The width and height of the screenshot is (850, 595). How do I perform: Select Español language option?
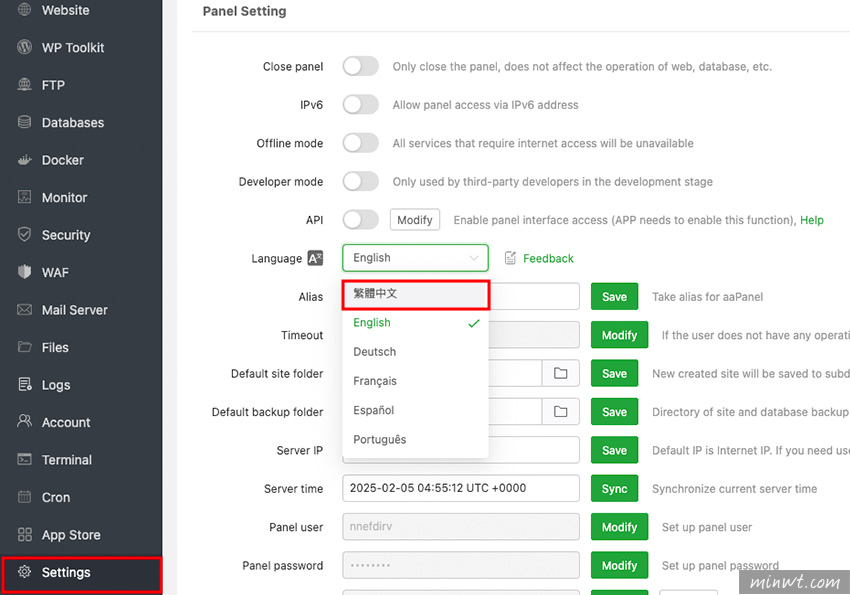click(415, 410)
